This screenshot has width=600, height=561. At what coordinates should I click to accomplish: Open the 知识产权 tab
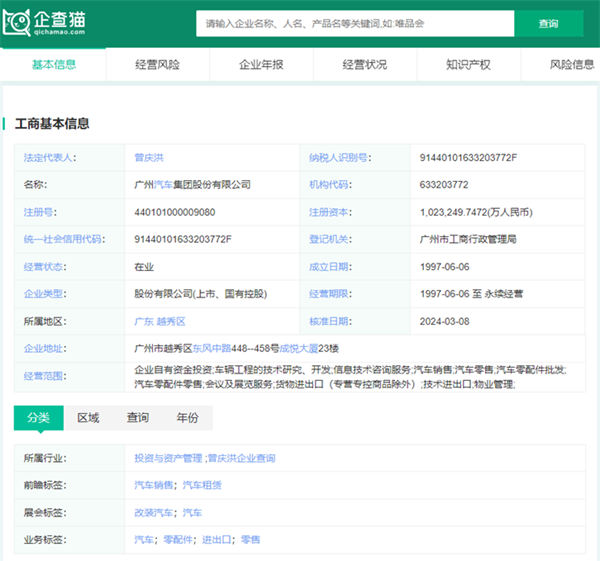[x=468, y=65]
